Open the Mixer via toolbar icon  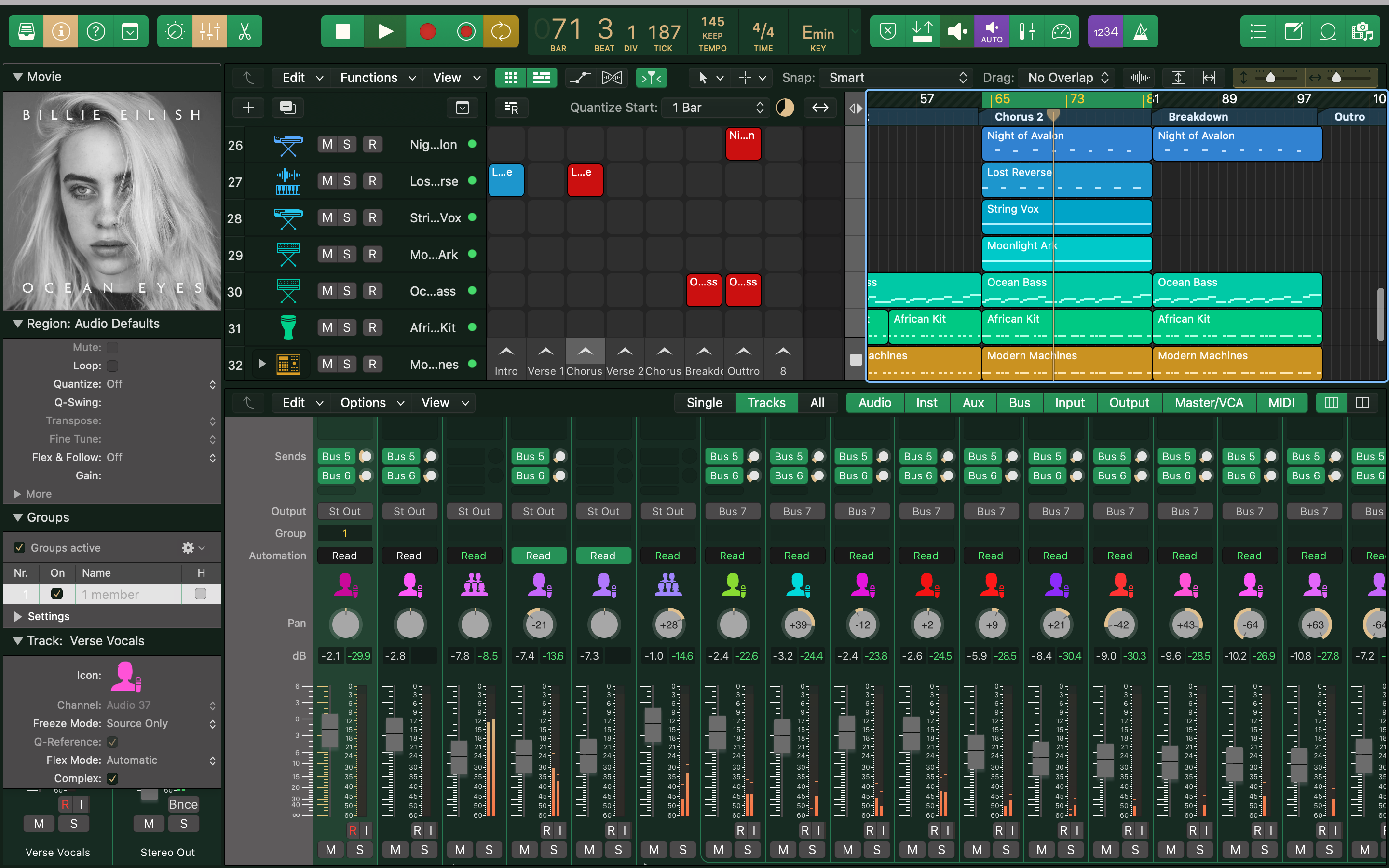click(x=209, y=31)
